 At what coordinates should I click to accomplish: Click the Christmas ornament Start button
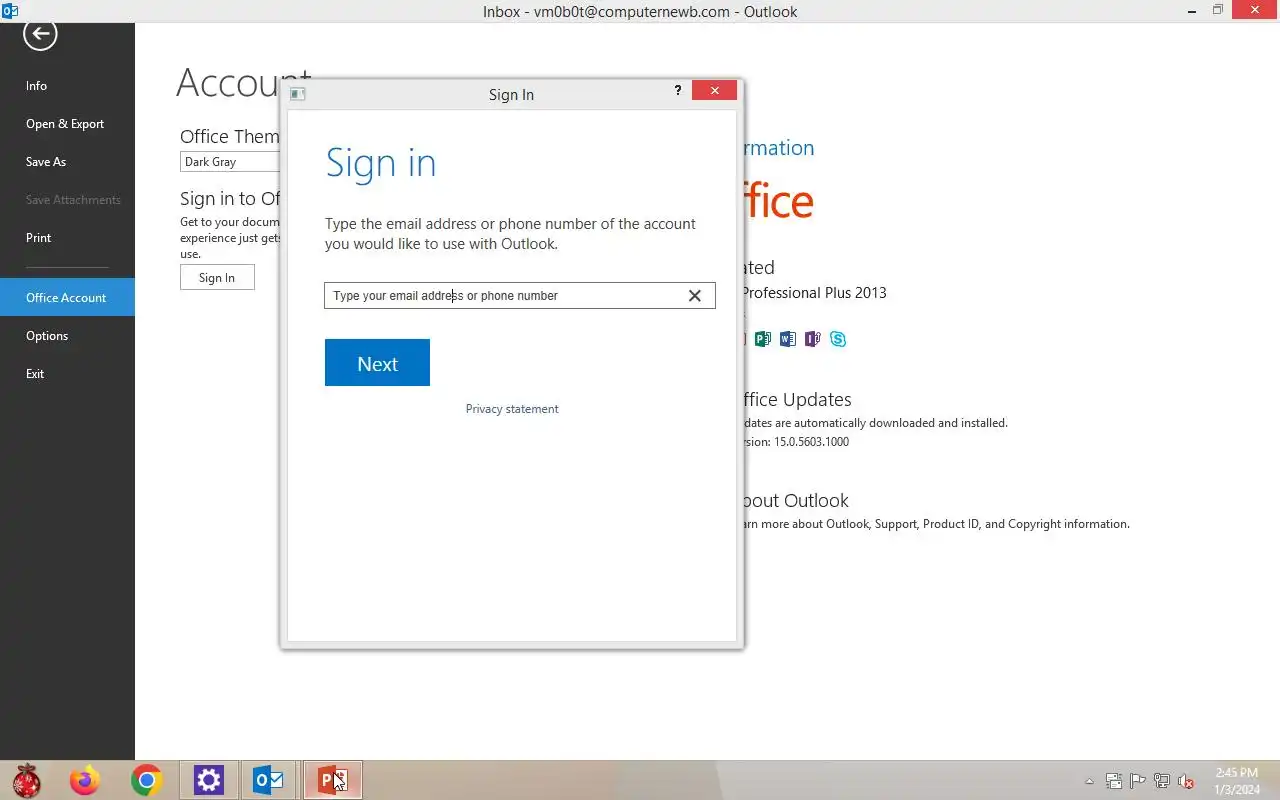(26, 780)
